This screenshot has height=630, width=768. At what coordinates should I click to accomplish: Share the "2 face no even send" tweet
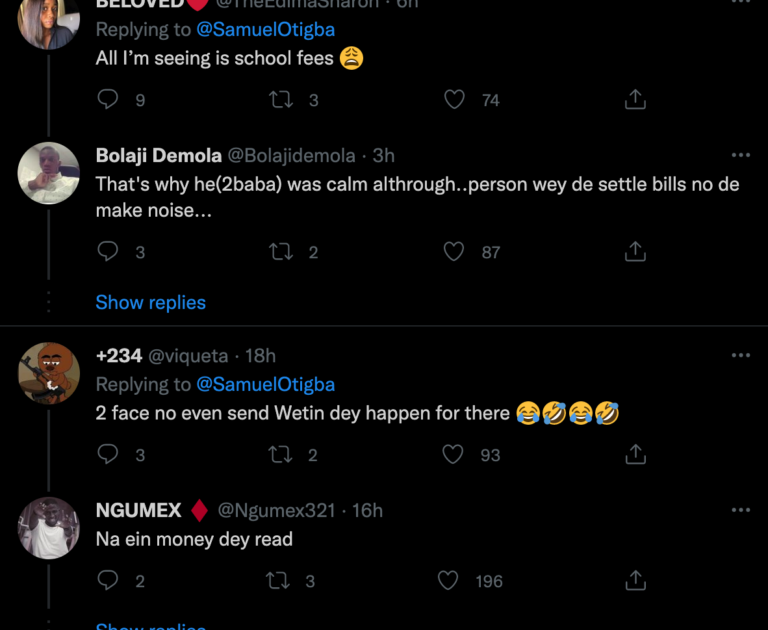(x=635, y=454)
